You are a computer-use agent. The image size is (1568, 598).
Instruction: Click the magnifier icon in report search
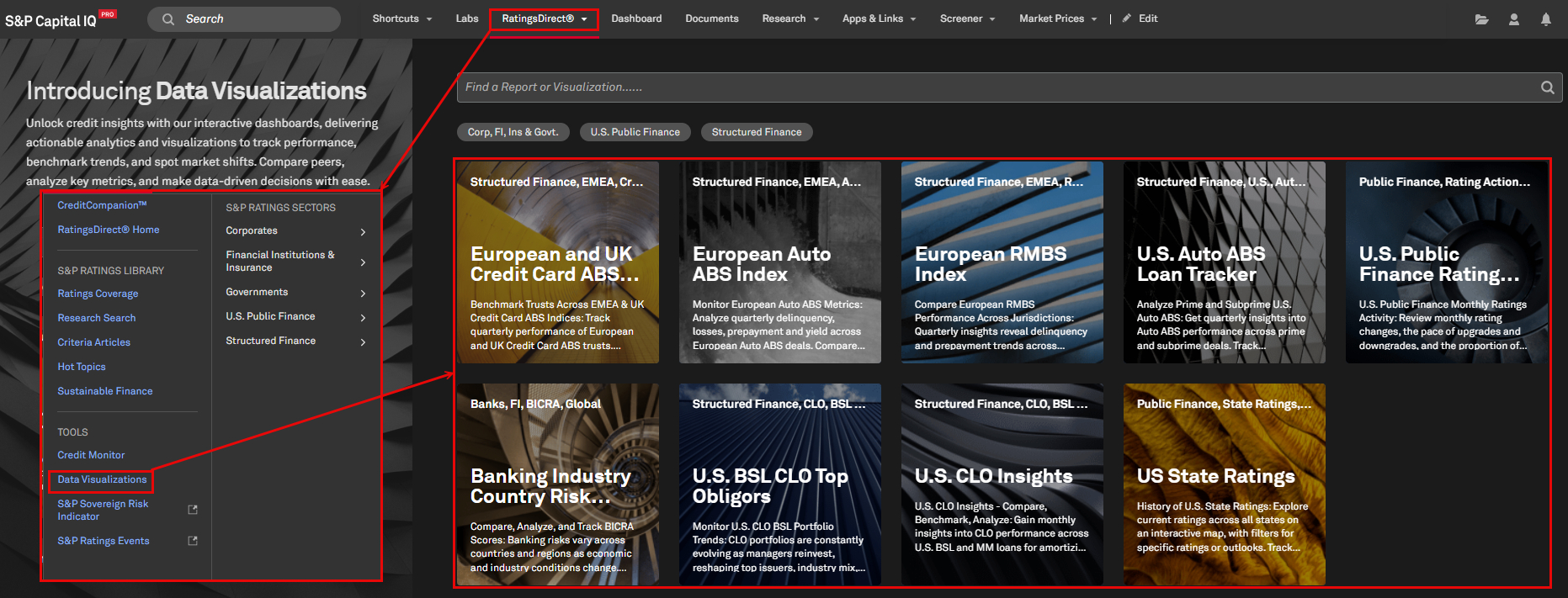[x=1547, y=87]
